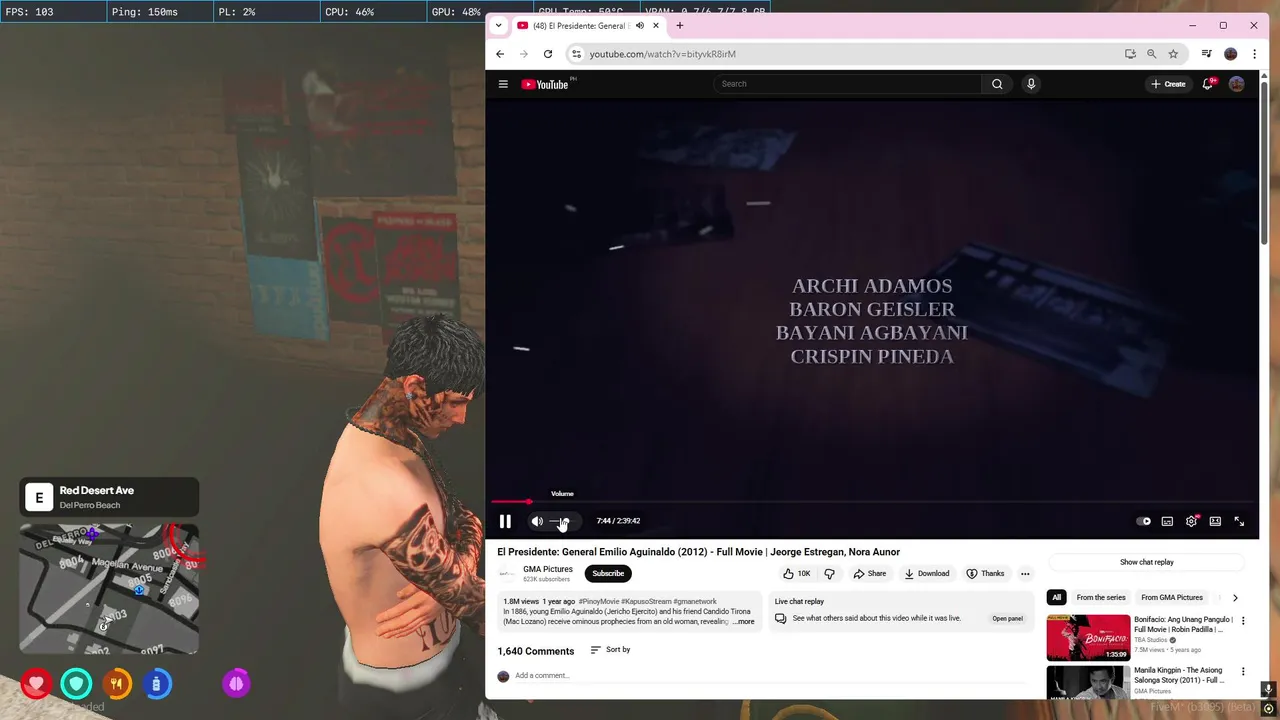View site information icon in address bar
The height and width of the screenshot is (720, 1280).
[x=576, y=54]
